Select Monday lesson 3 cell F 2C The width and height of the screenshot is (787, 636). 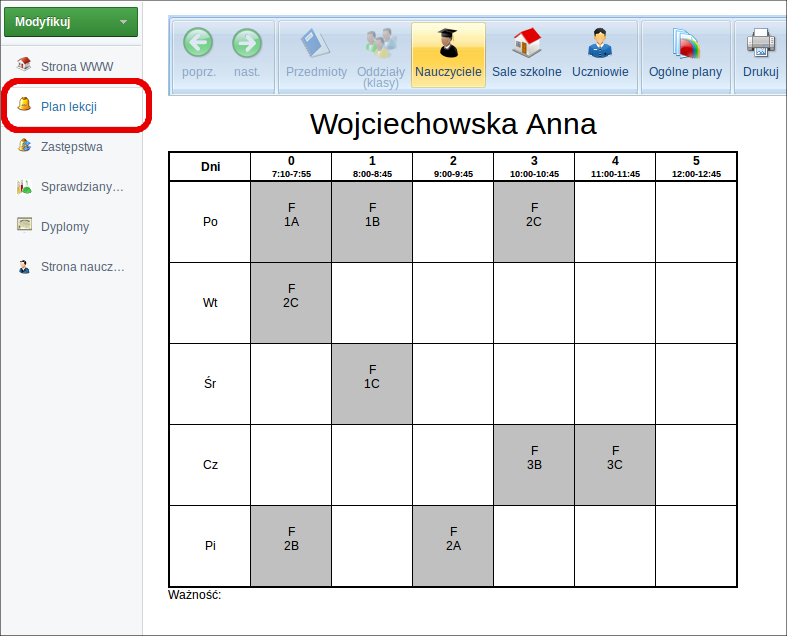pyautogui.click(x=534, y=221)
